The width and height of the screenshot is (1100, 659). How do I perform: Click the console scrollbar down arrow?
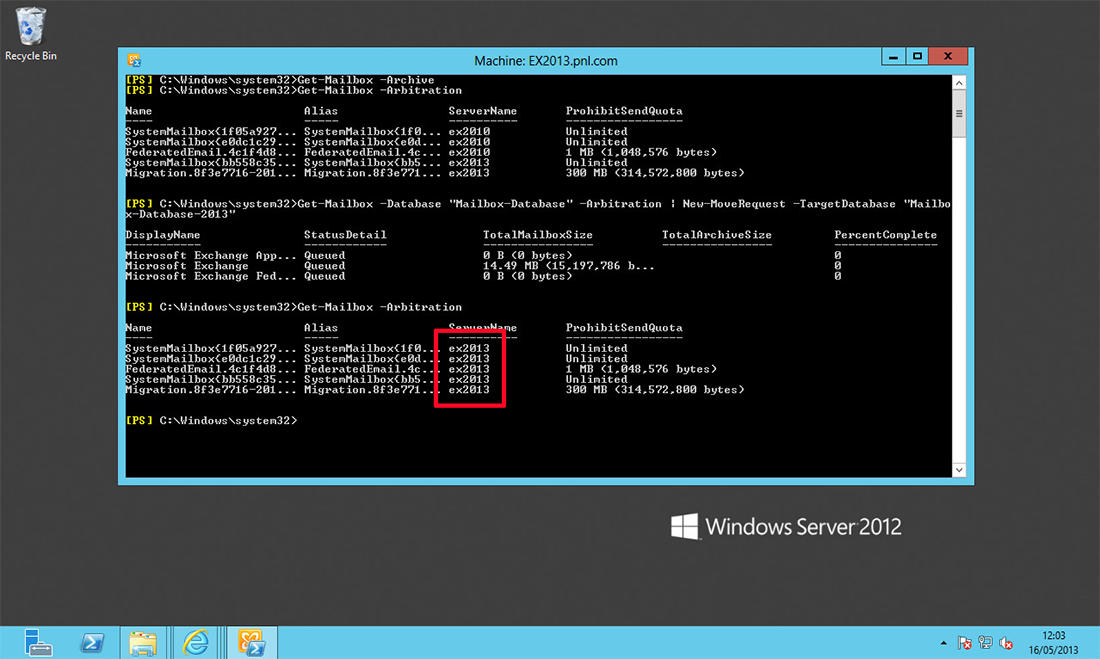pos(959,470)
